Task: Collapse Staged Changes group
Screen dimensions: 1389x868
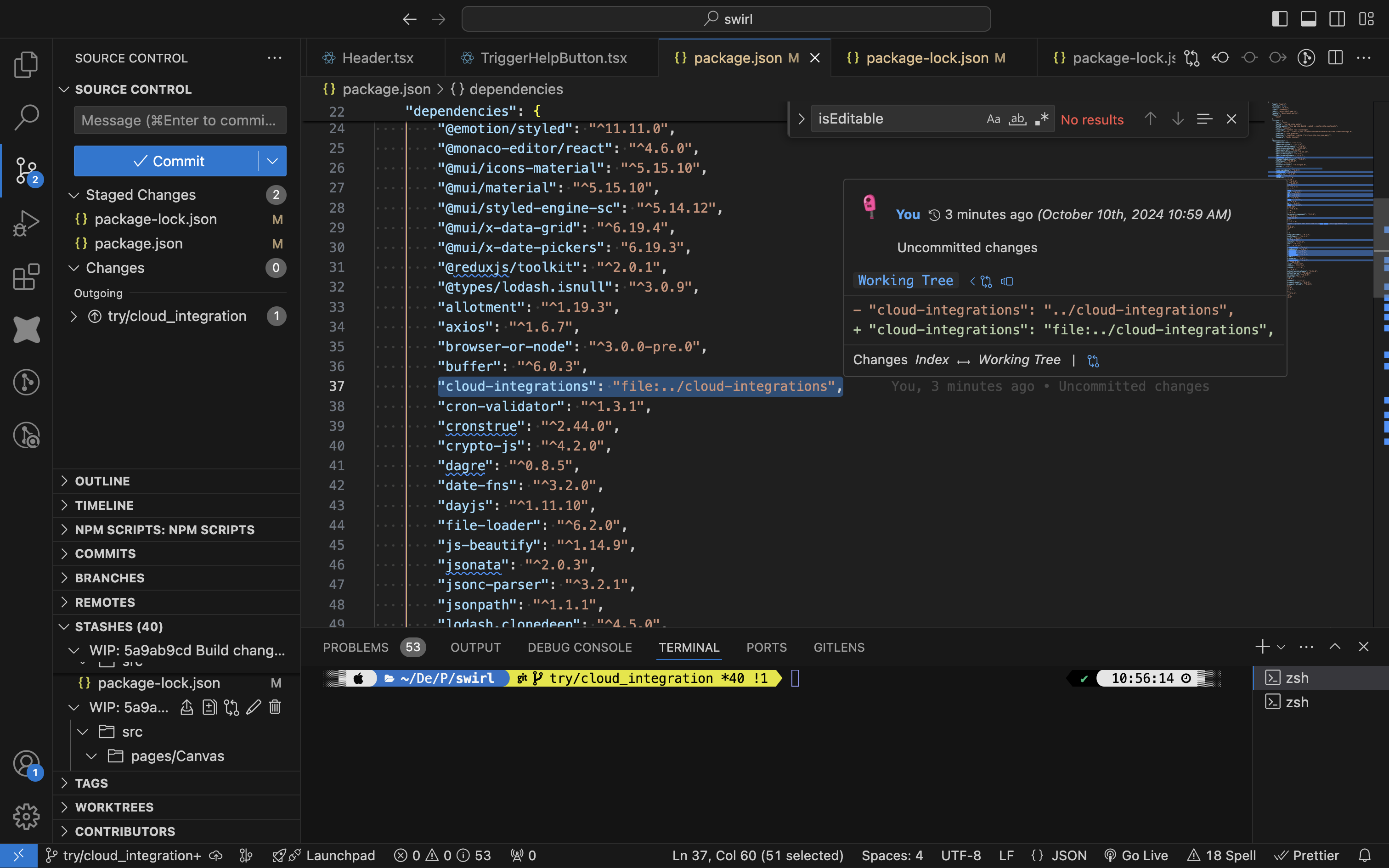Action: tap(73, 195)
